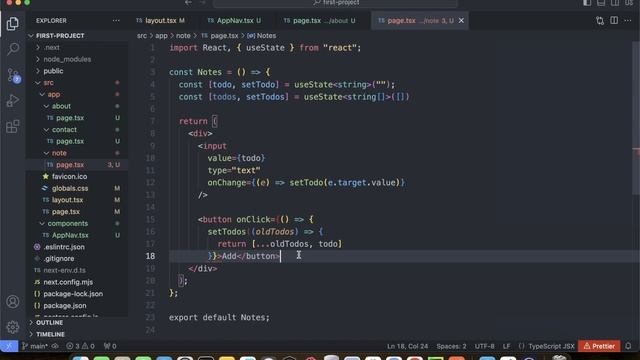Open page.tsx under about folder
Screen dimensions: 640x360
coord(70,118)
